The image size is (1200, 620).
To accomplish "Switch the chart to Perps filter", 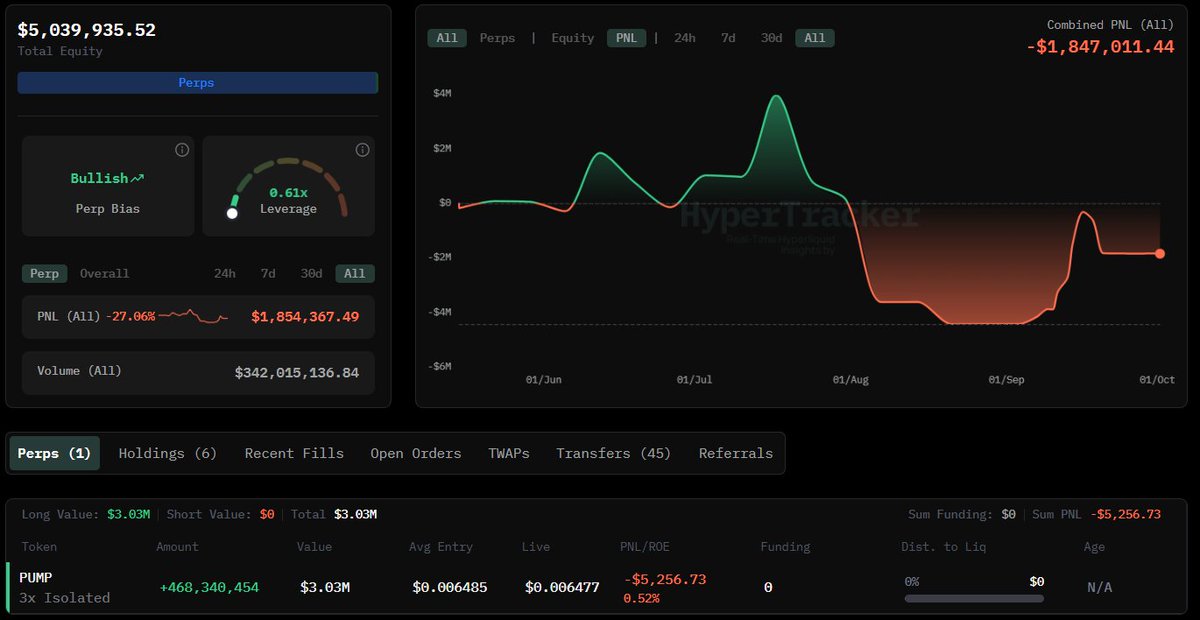I will tap(497, 38).
